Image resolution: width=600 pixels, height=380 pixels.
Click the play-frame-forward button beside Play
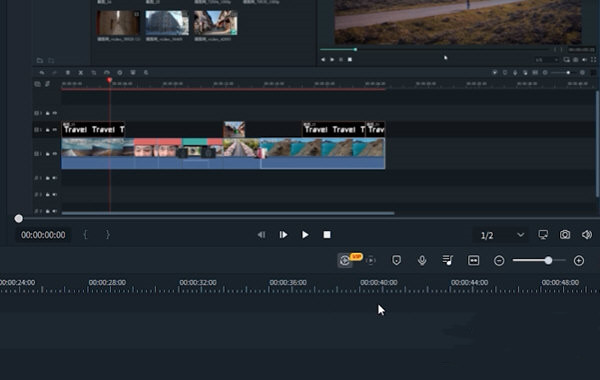283,235
